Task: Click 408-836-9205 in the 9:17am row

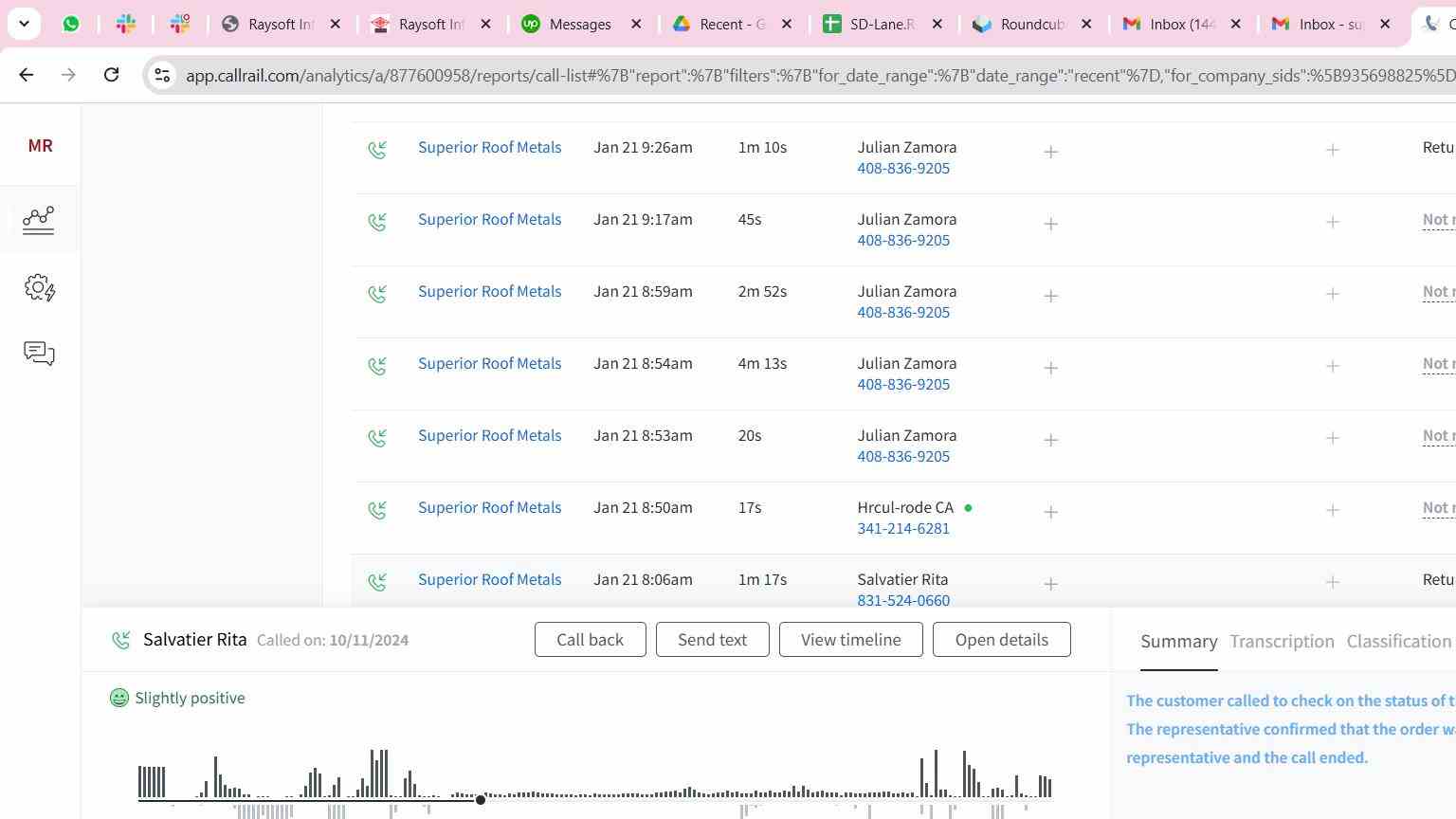Action: (903, 241)
